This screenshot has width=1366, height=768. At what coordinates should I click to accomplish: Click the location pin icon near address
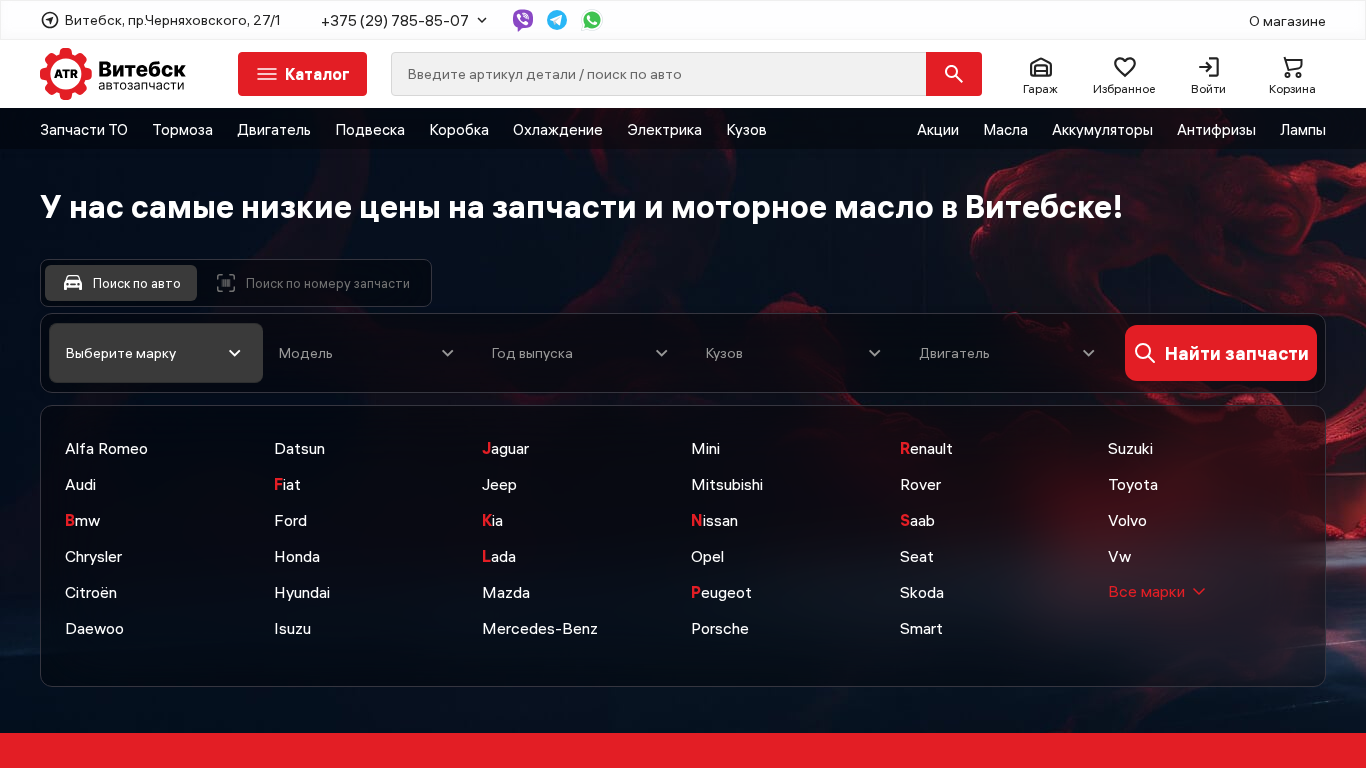click(50, 20)
